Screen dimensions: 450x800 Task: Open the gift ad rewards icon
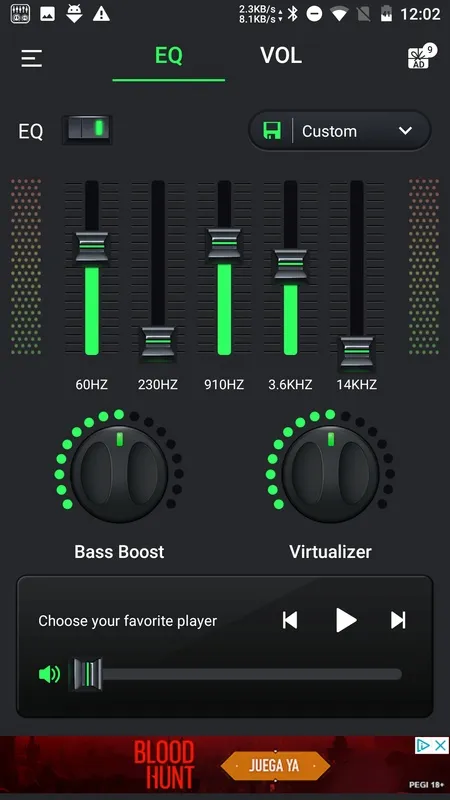click(x=421, y=57)
